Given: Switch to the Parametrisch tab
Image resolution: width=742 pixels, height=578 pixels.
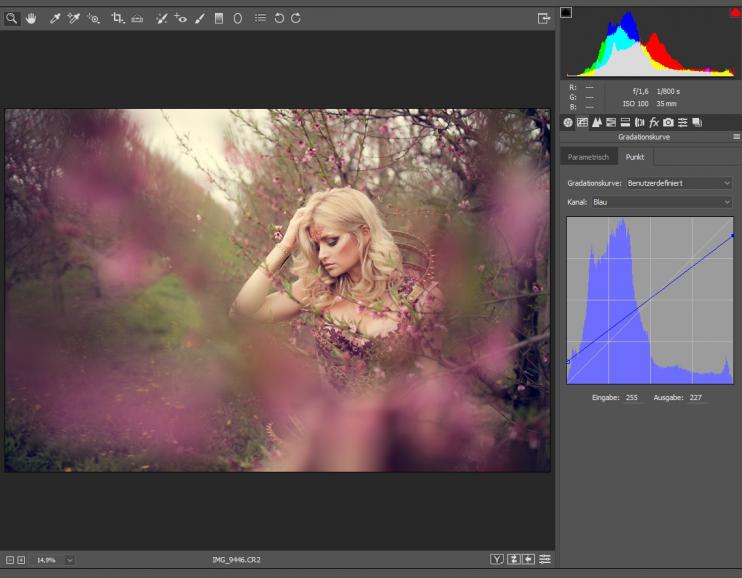Looking at the screenshot, I should [588, 157].
